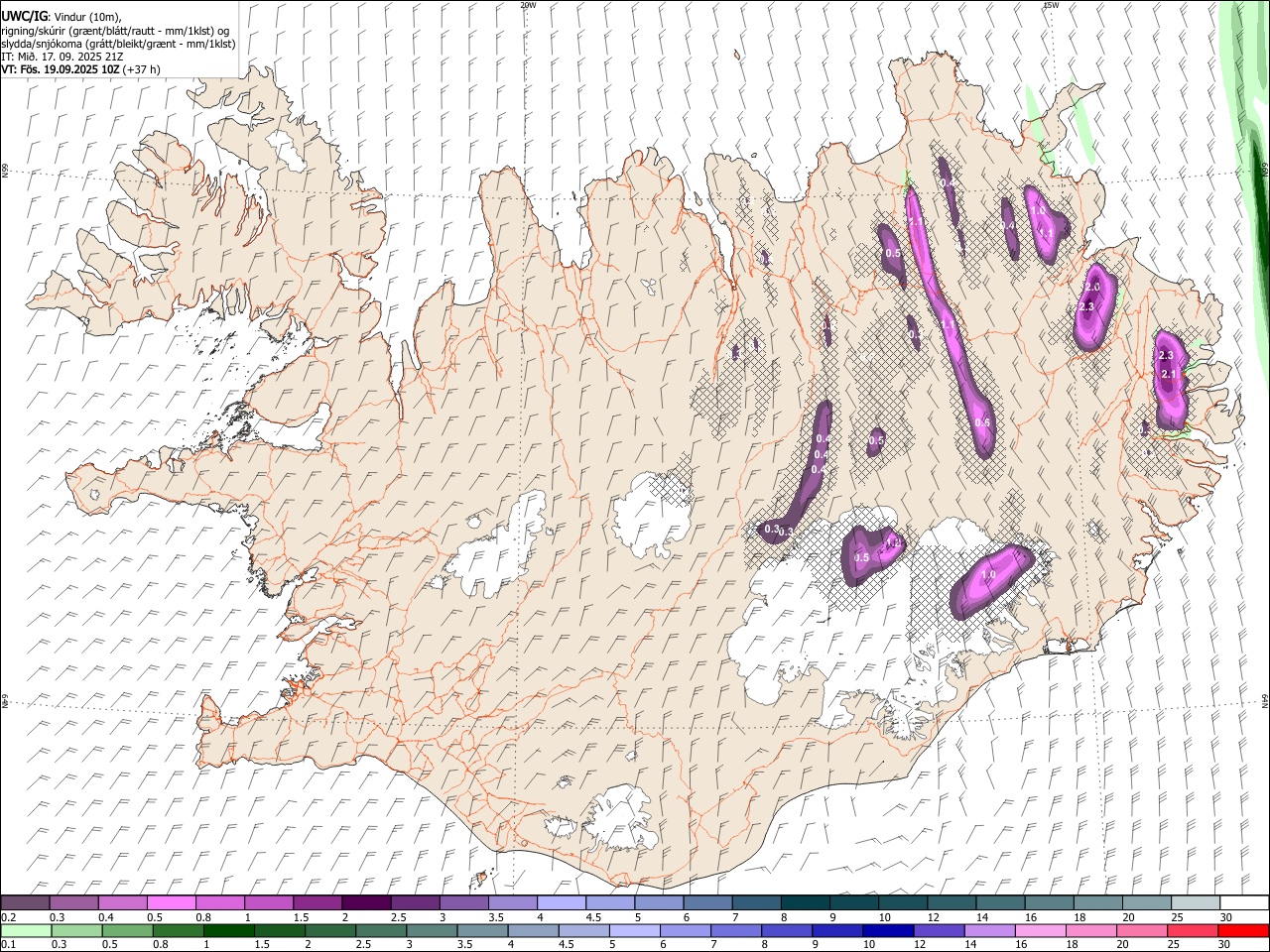This screenshot has width=1270, height=952.
Task: Click the '2.5' label on the rain scale
Action: coord(364,945)
